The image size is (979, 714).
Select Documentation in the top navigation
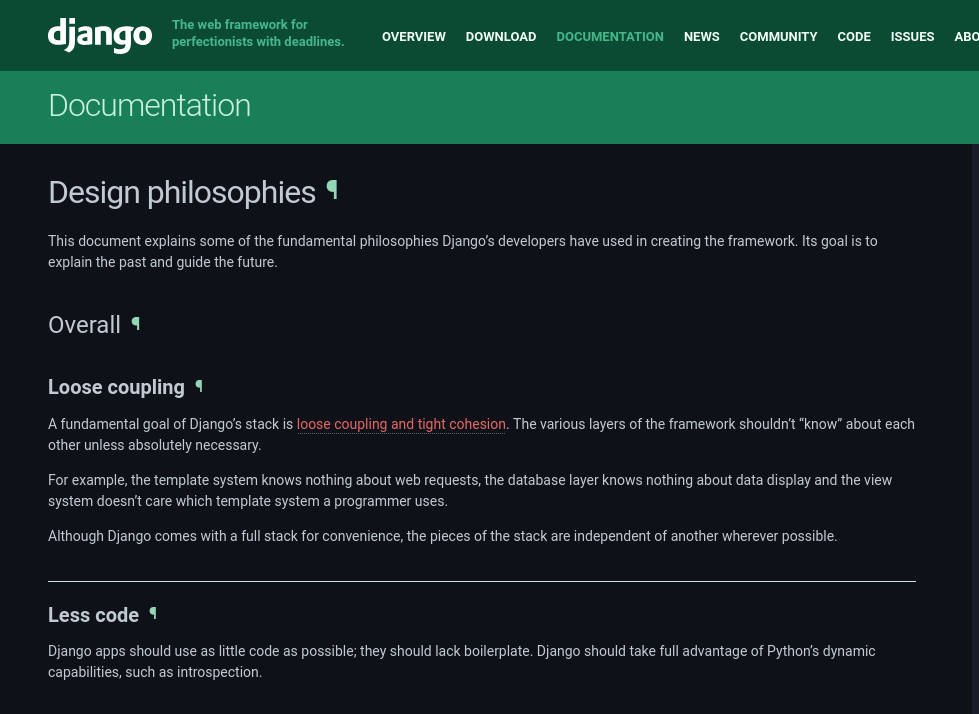point(609,37)
